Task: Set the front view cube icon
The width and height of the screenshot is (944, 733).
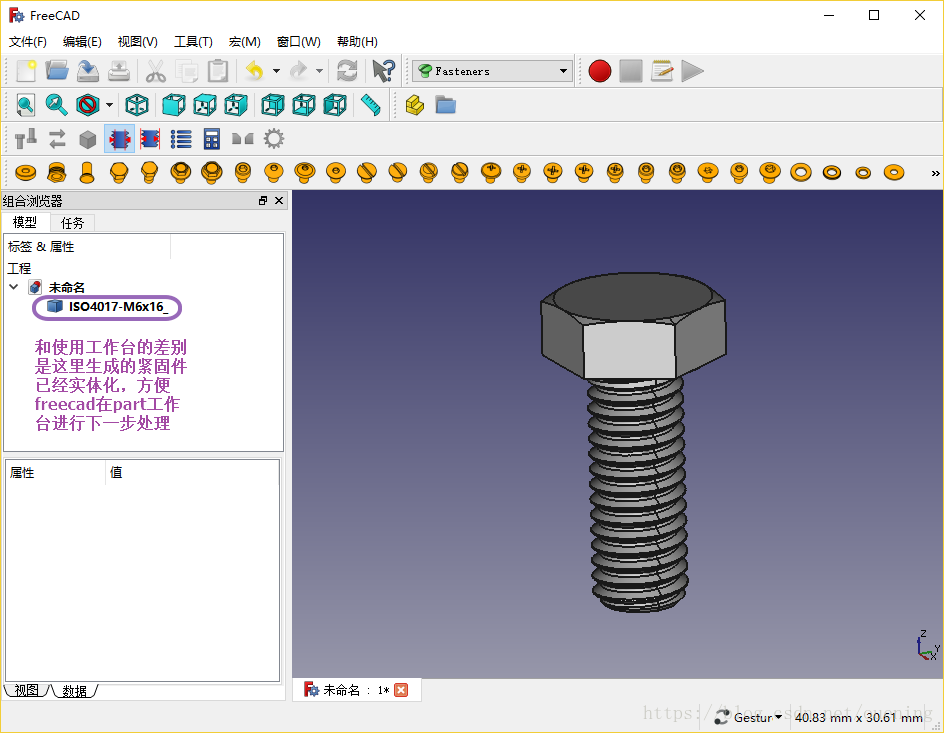Action: pos(174,105)
